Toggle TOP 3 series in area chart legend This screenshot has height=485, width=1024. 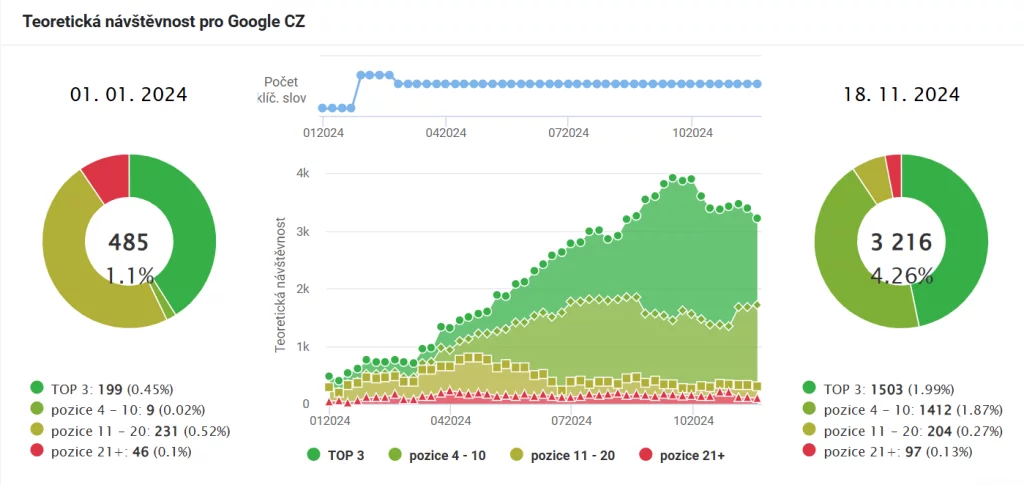336,456
